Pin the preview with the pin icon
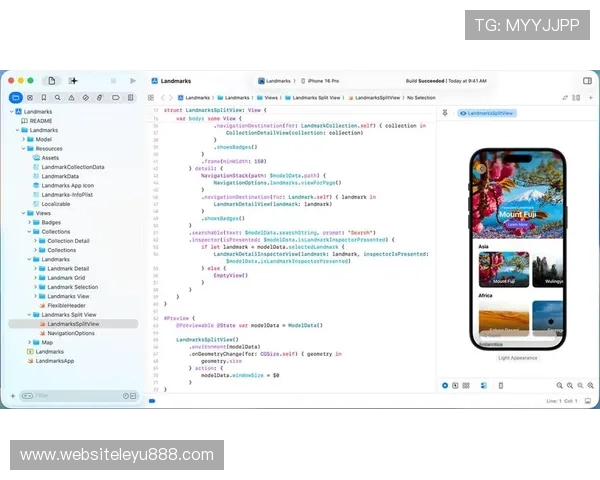The height and width of the screenshot is (480, 600). 446,113
